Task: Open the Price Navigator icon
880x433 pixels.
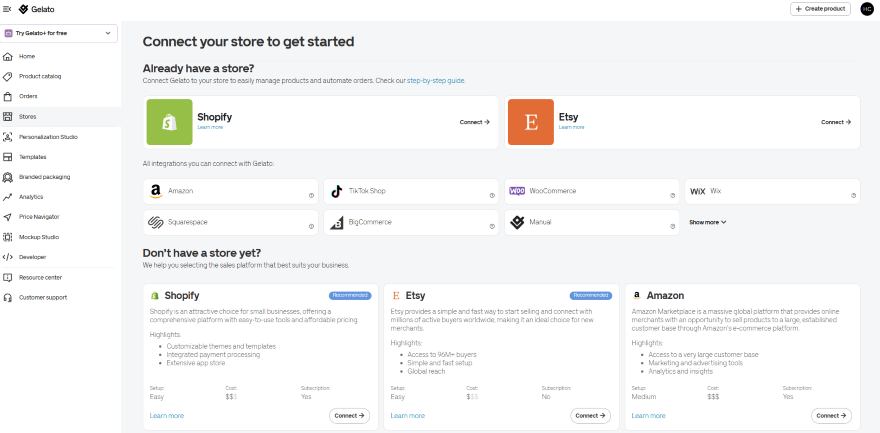Action: click(x=8, y=217)
